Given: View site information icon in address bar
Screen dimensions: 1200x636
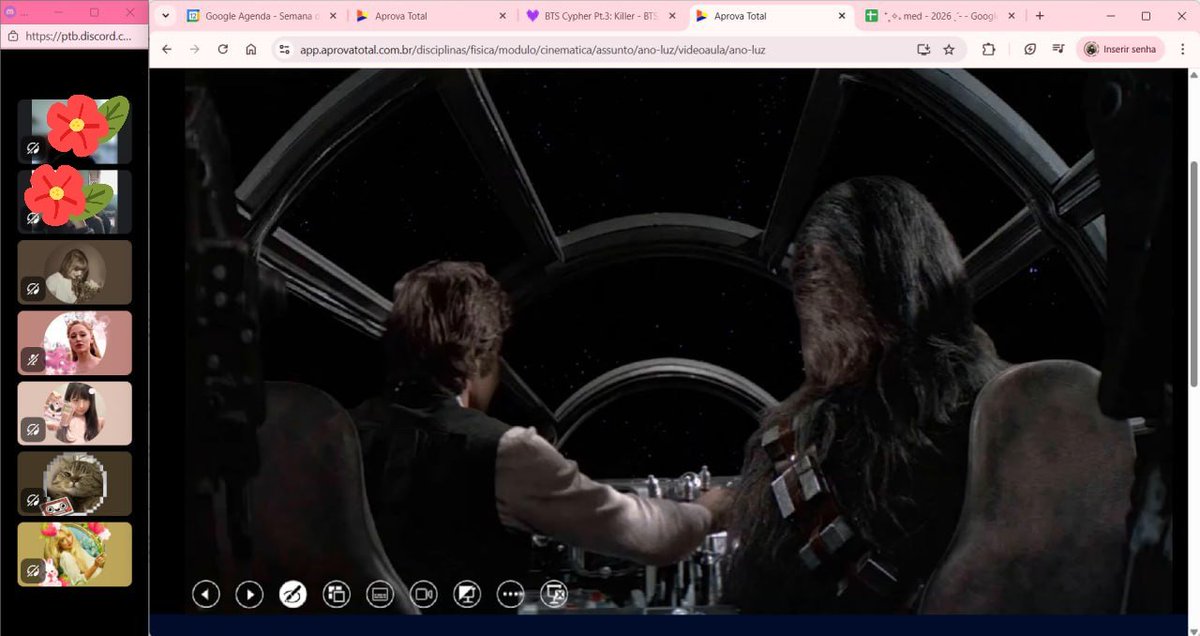Looking at the screenshot, I should click(x=285, y=49).
